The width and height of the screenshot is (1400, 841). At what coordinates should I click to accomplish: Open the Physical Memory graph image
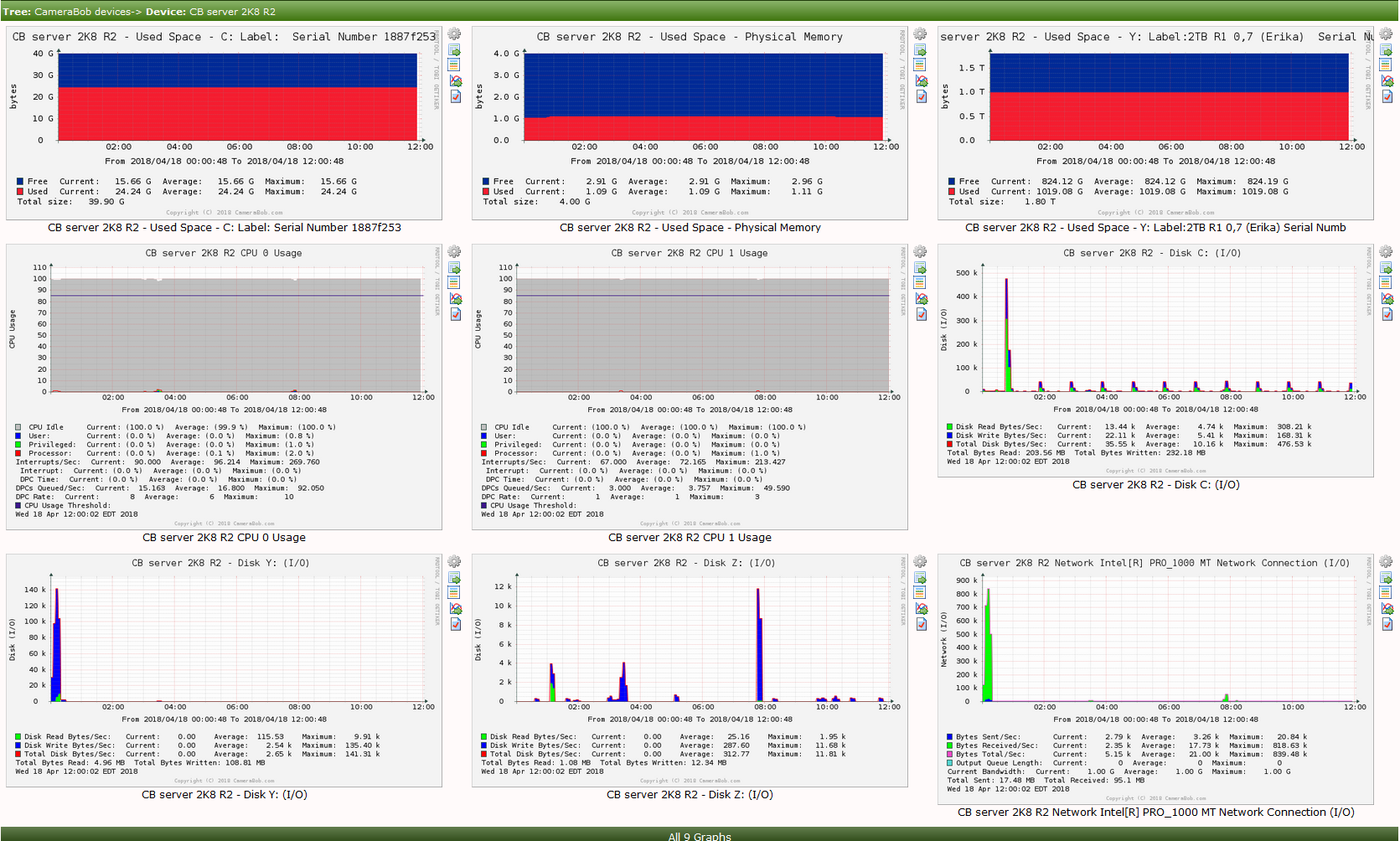click(690, 123)
